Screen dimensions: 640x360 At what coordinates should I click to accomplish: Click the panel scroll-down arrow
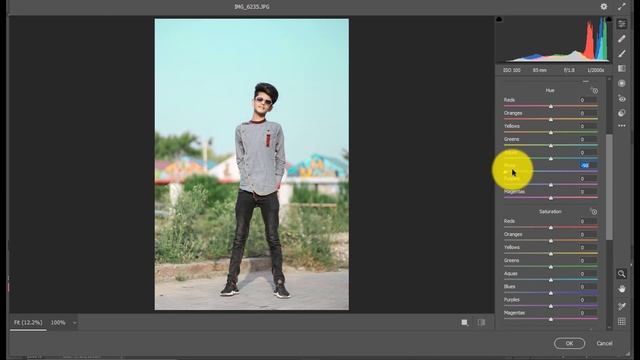click(609, 327)
